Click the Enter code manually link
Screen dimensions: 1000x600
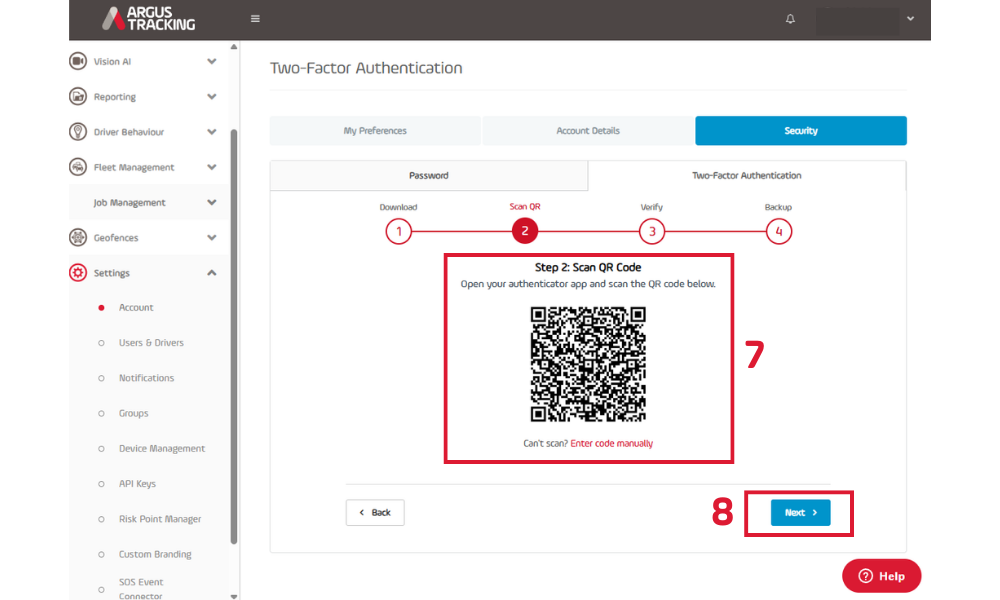click(x=612, y=443)
